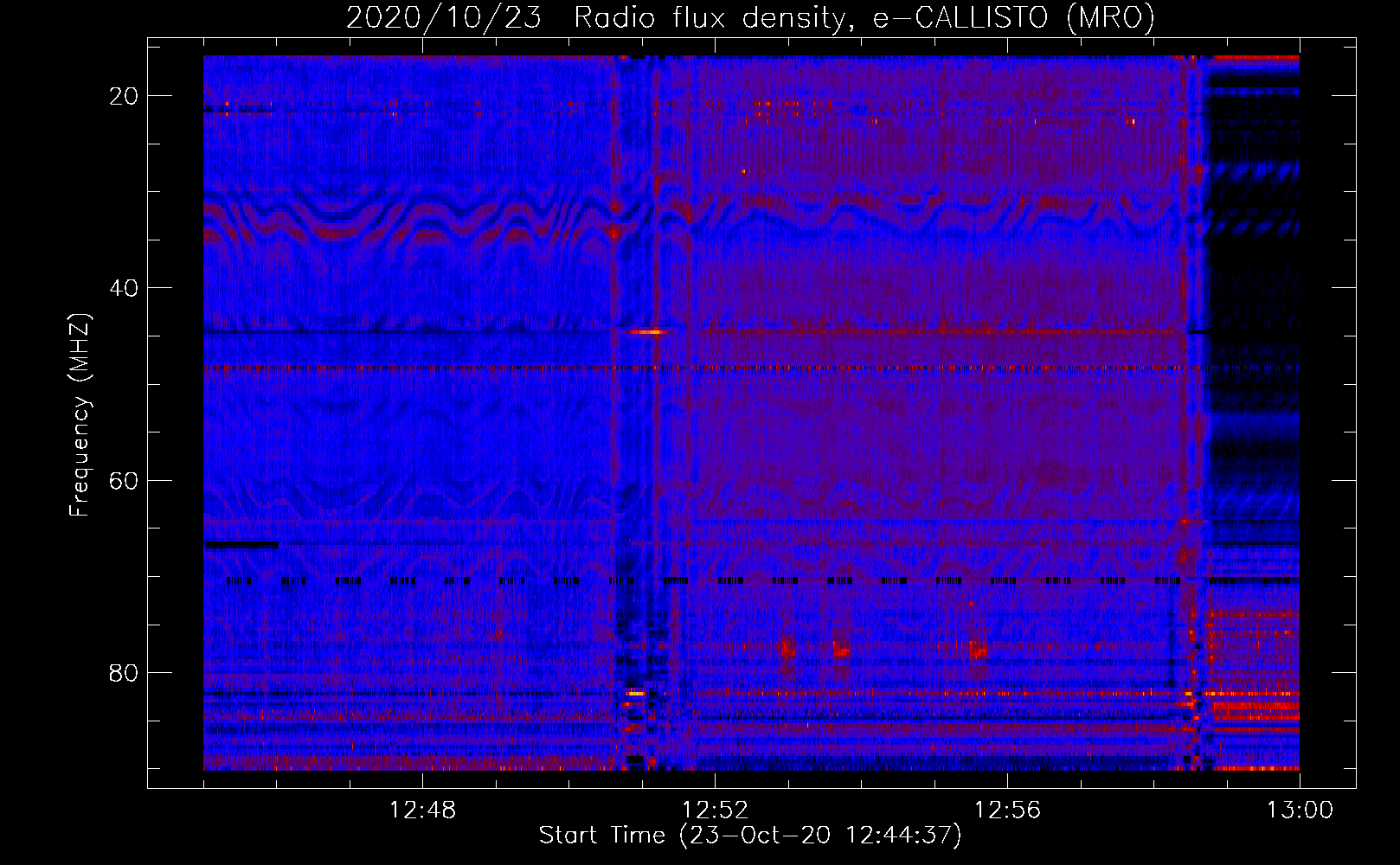Click the 12:56 time tick label

(x=1007, y=811)
